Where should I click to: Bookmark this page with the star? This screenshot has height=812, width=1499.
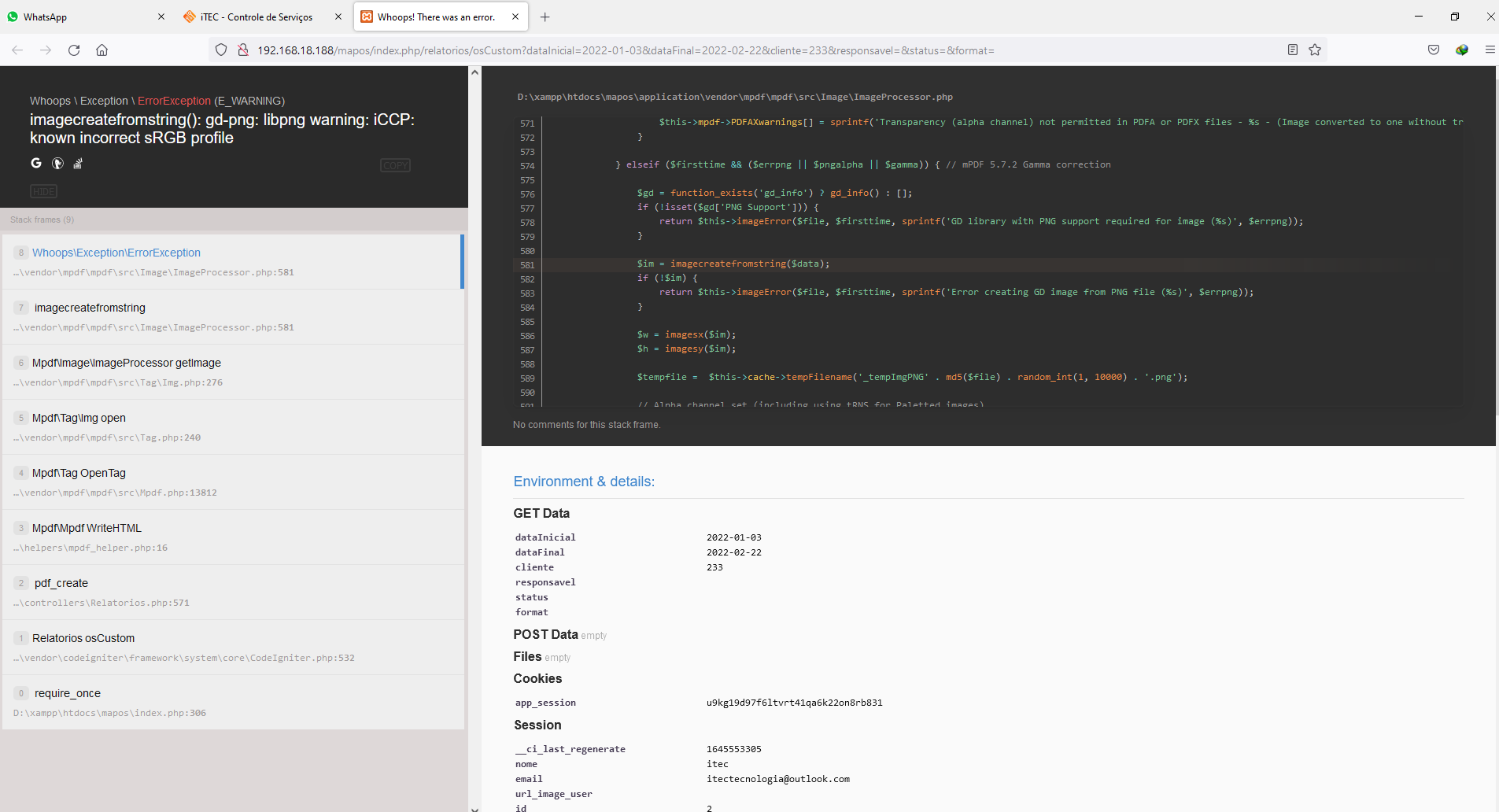(x=1315, y=50)
